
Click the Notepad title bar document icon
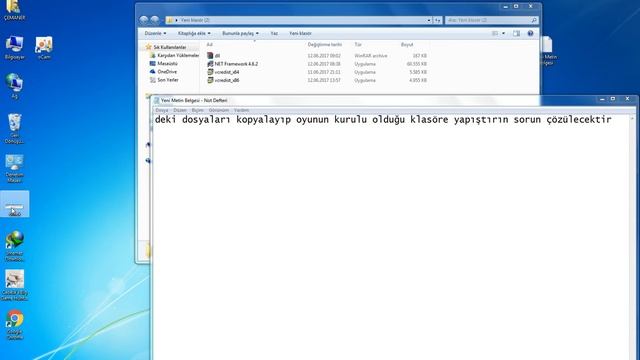[156, 100]
